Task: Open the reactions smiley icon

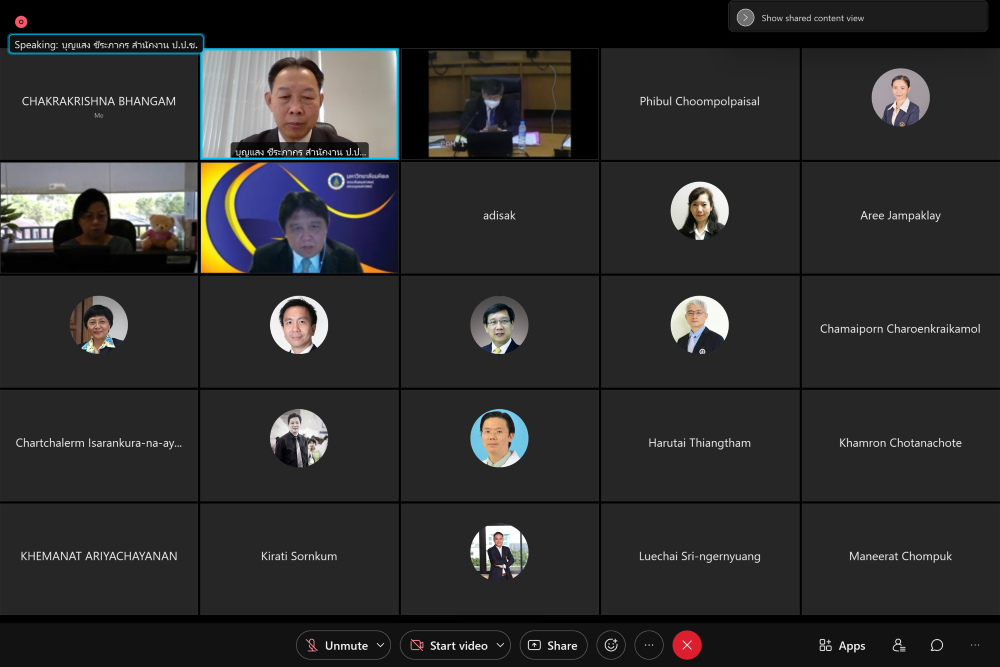Action: (x=611, y=645)
